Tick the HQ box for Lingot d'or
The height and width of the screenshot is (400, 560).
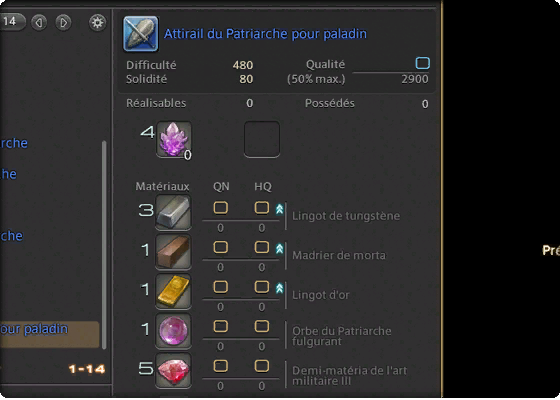(x=262, y=287)
